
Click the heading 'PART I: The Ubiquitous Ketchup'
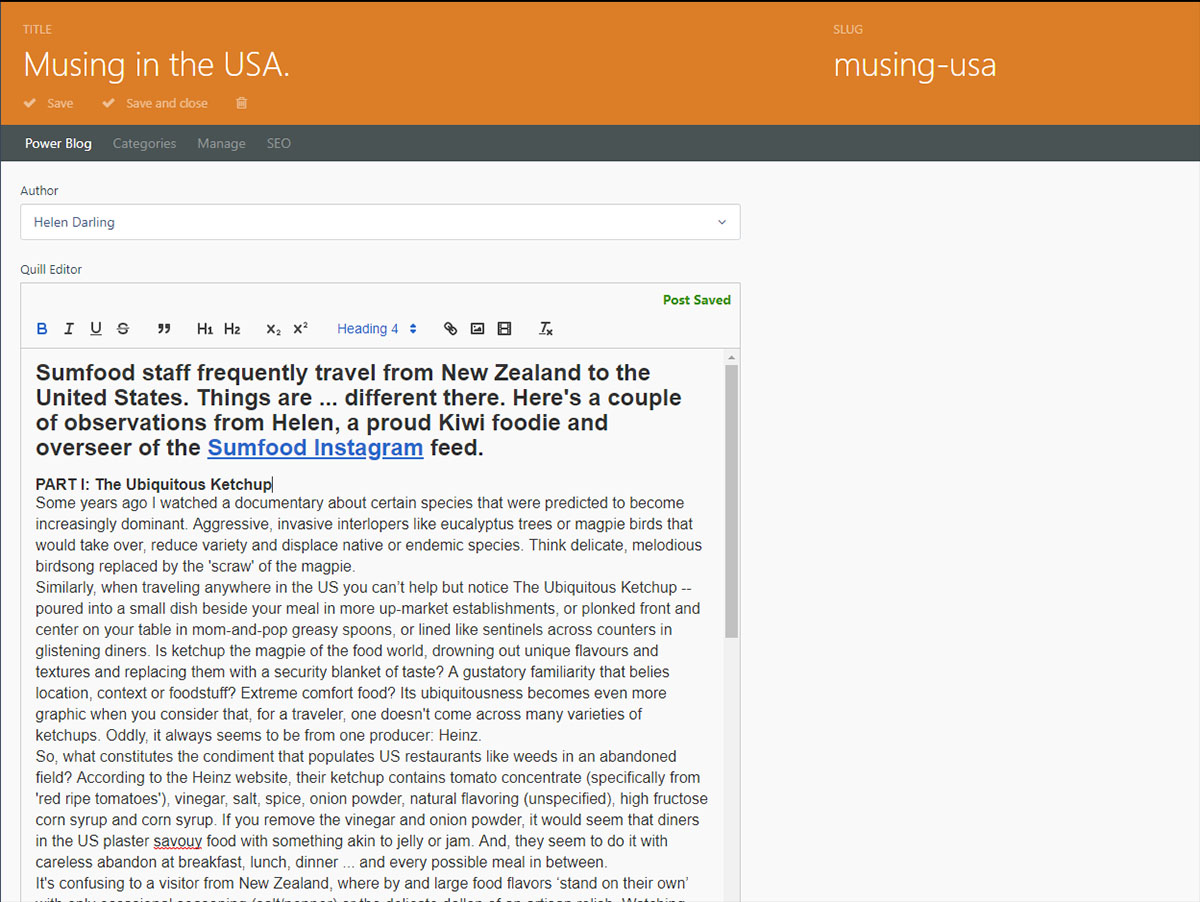(x=154, y=484)
